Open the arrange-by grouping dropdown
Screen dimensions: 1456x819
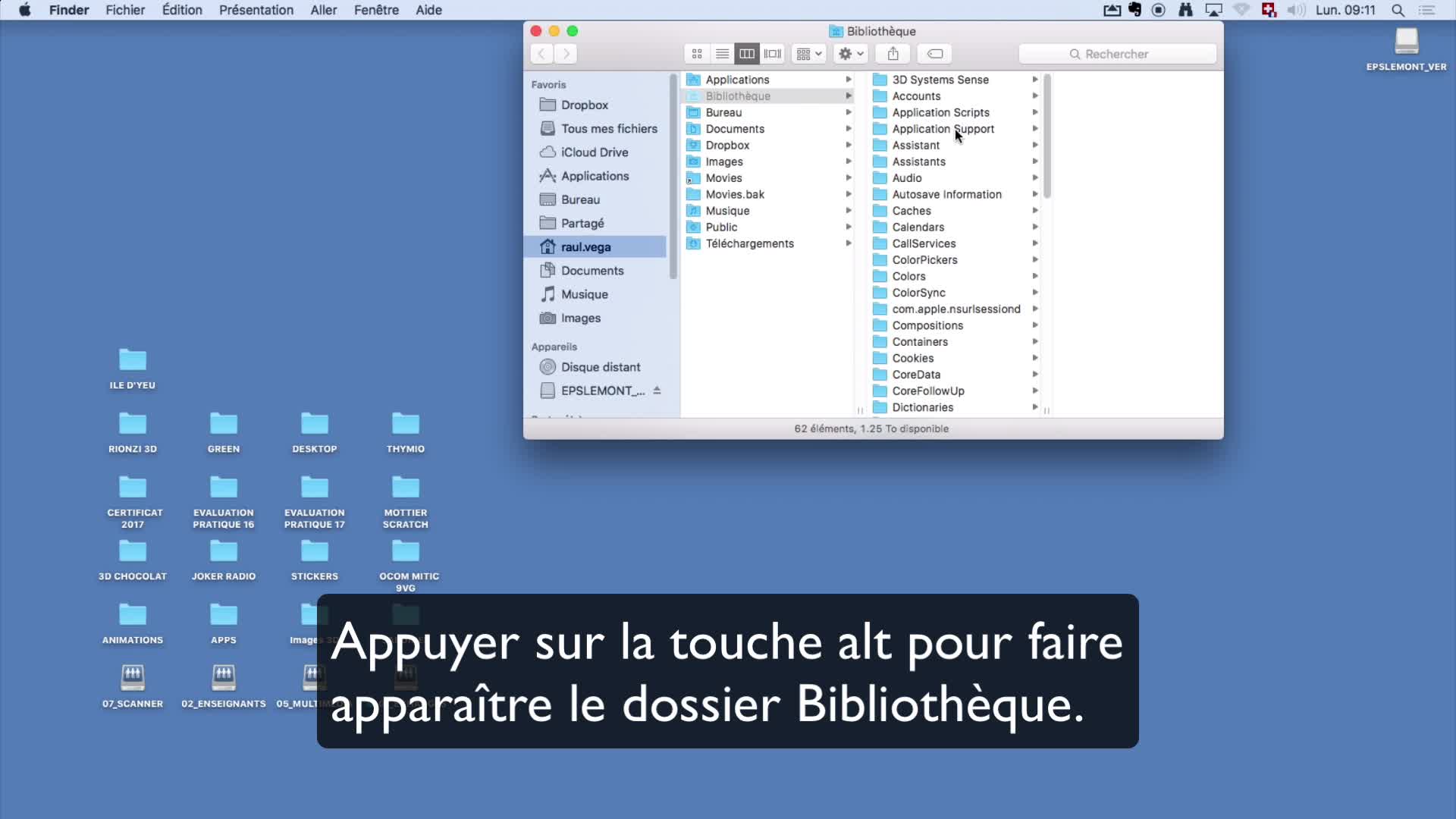(808, 54)
